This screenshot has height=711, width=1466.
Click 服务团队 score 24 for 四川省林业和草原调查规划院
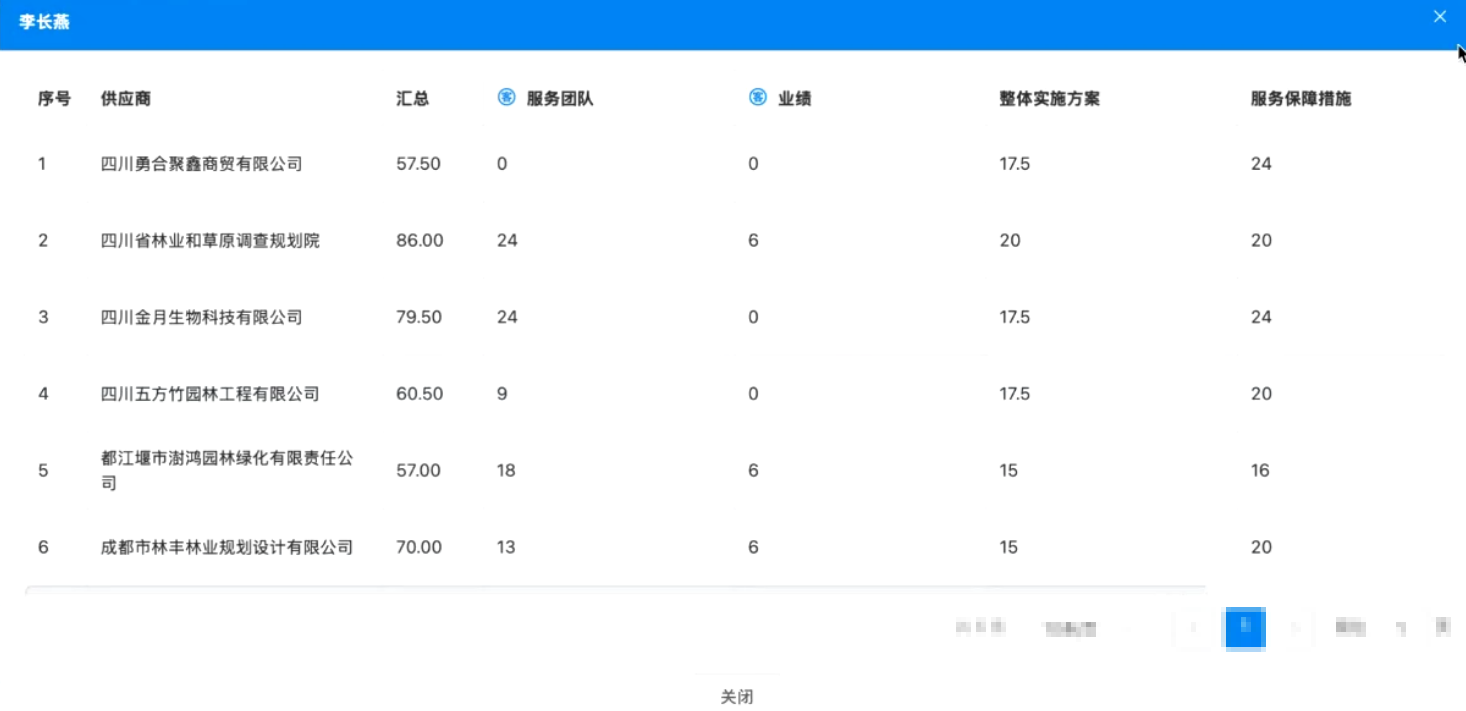pyautogui.click(x=507, y=241)
